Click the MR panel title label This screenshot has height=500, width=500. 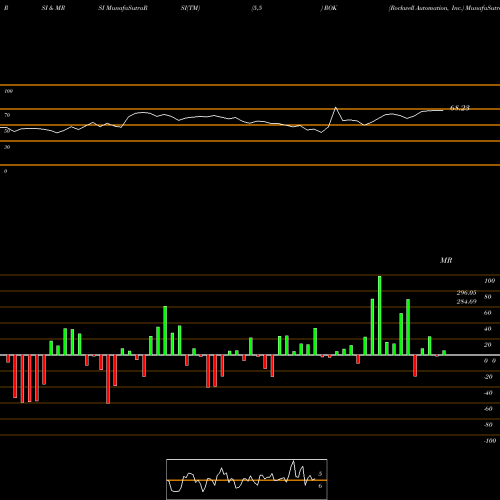pos(446,260)
